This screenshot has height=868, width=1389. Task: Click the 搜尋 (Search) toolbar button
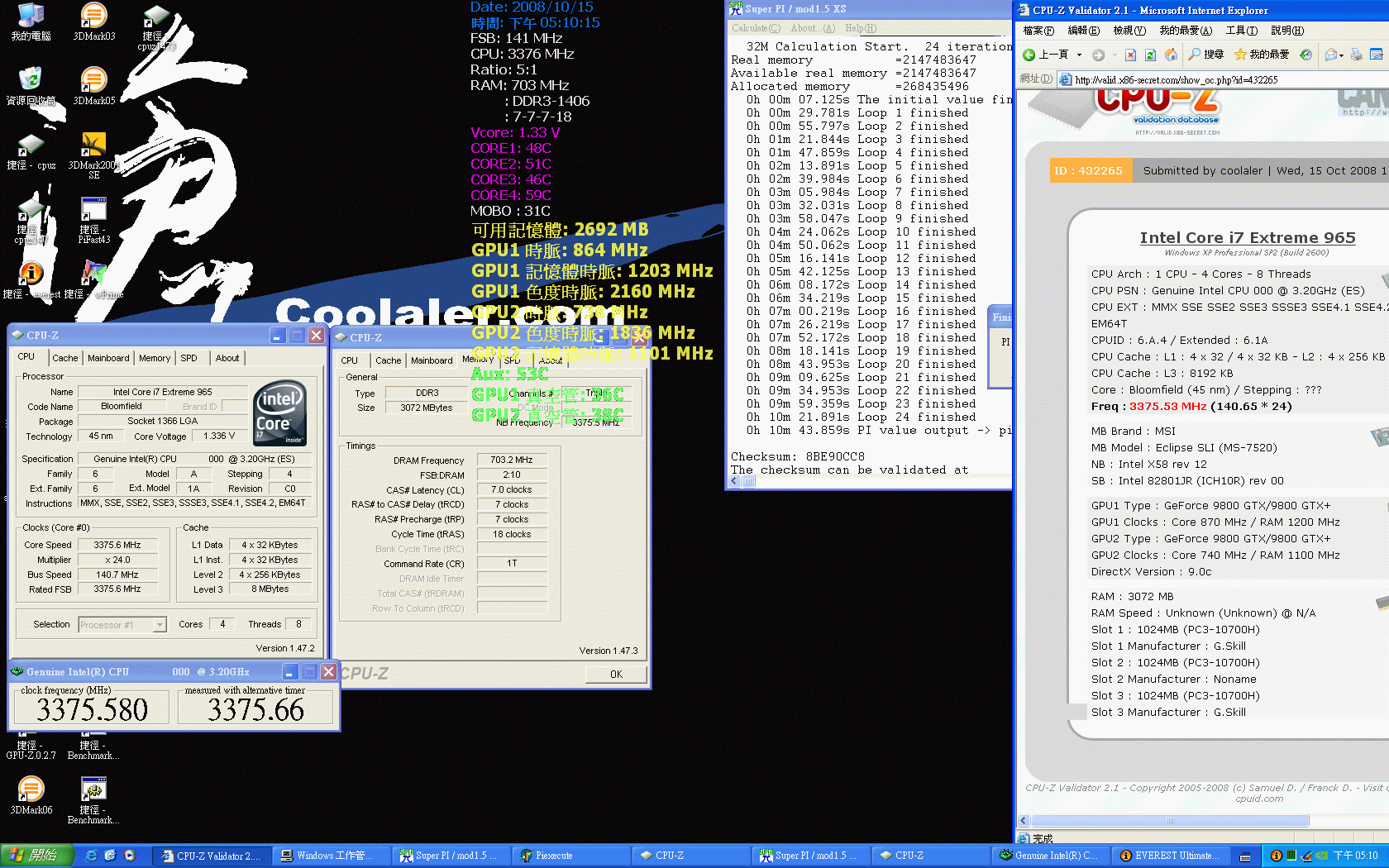tap(1206, 55)
